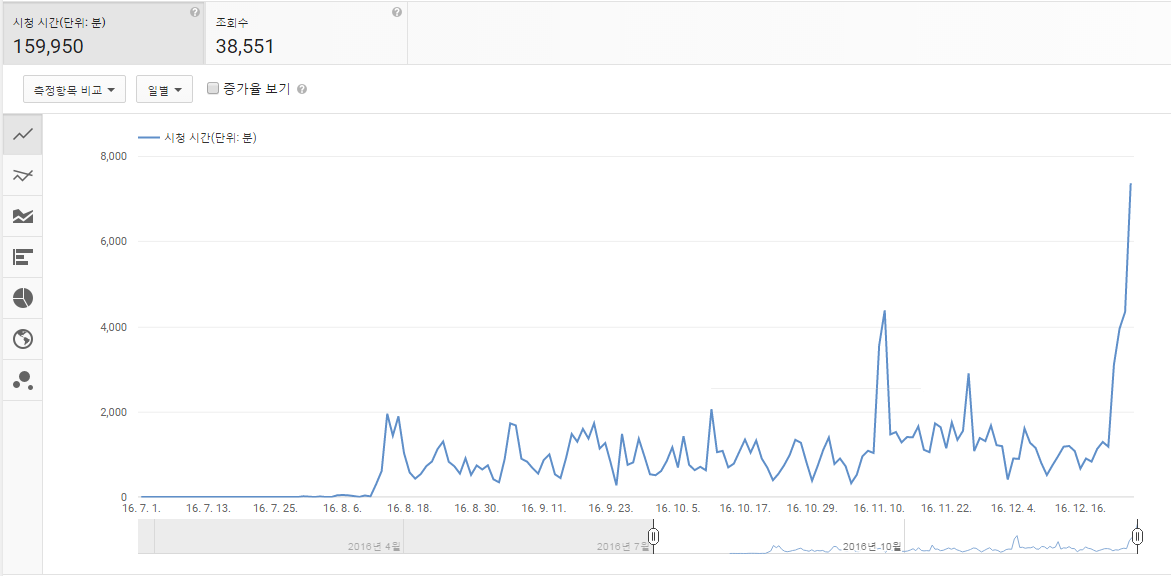Open the 측정항목 비교 dropdown
The width and height of the screenshot is (1171, 576).
pyautogui.click(x=75, y=89)
